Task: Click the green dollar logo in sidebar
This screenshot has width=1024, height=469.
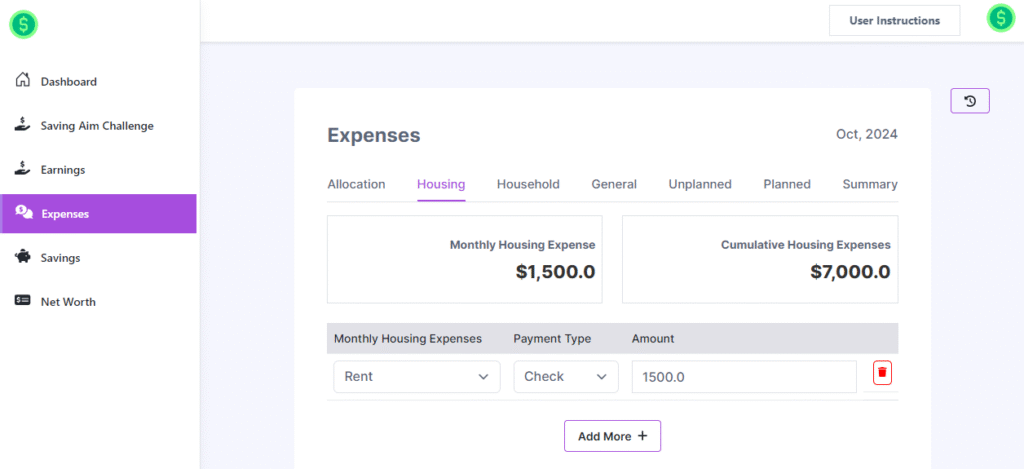Action: coord(23,24)
